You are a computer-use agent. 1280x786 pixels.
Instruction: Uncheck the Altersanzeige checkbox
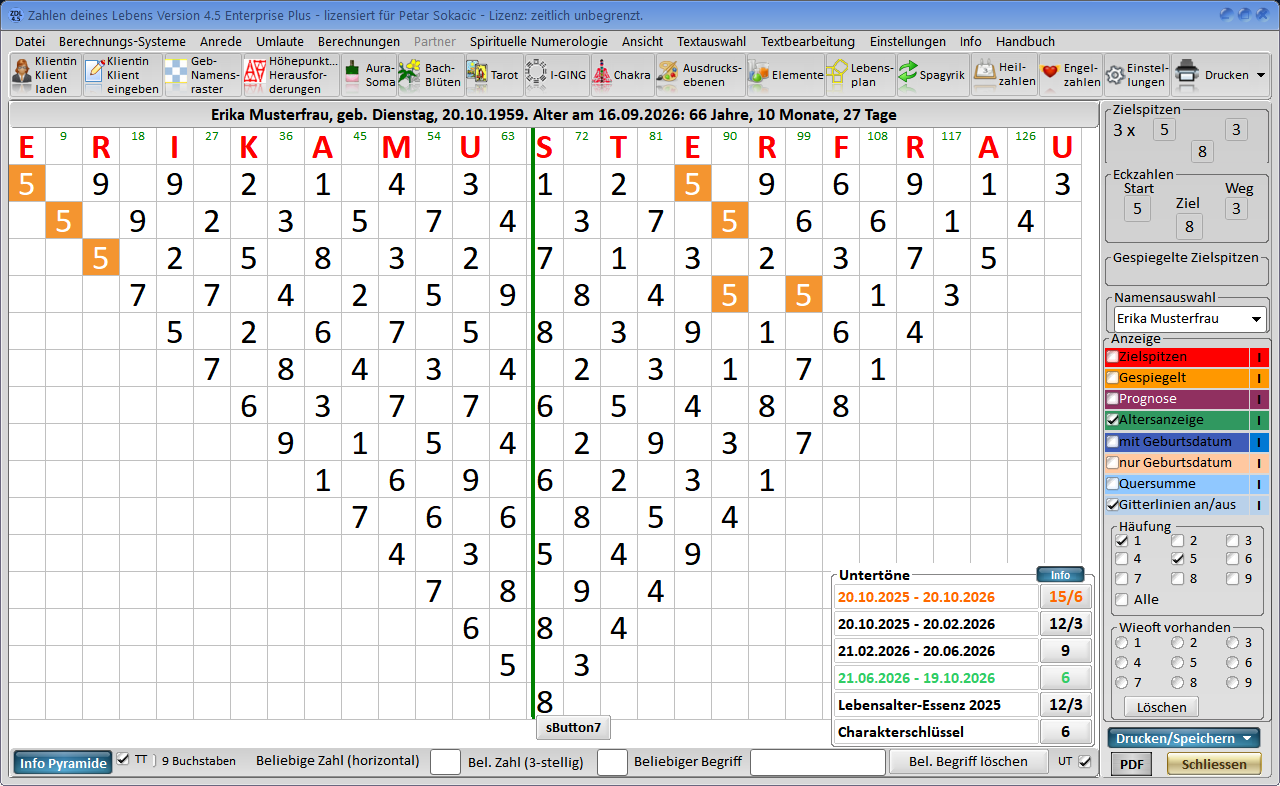click(x=1112, y=420)
